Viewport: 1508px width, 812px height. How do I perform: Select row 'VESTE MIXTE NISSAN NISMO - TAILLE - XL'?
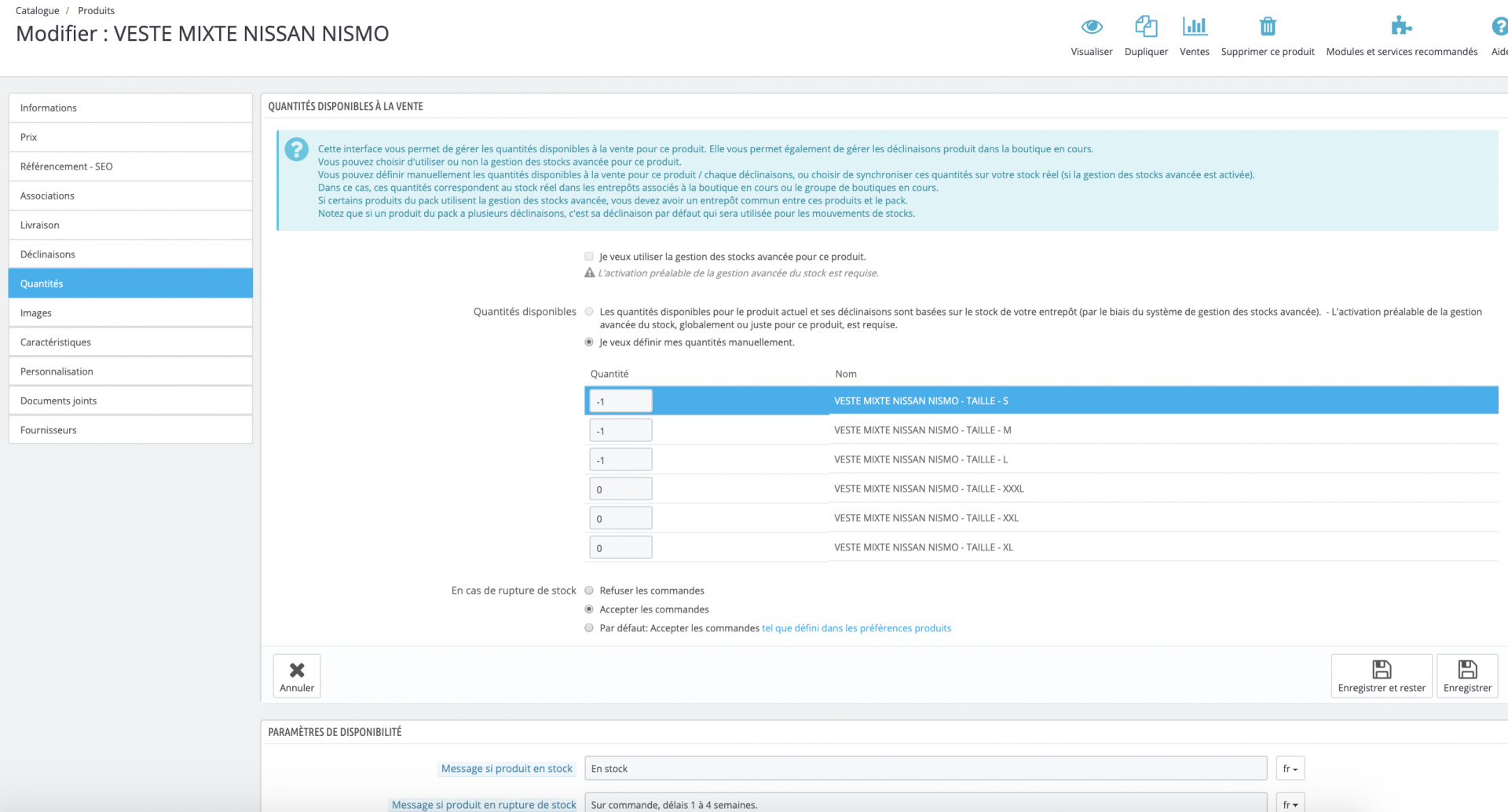pos(1041,547)
